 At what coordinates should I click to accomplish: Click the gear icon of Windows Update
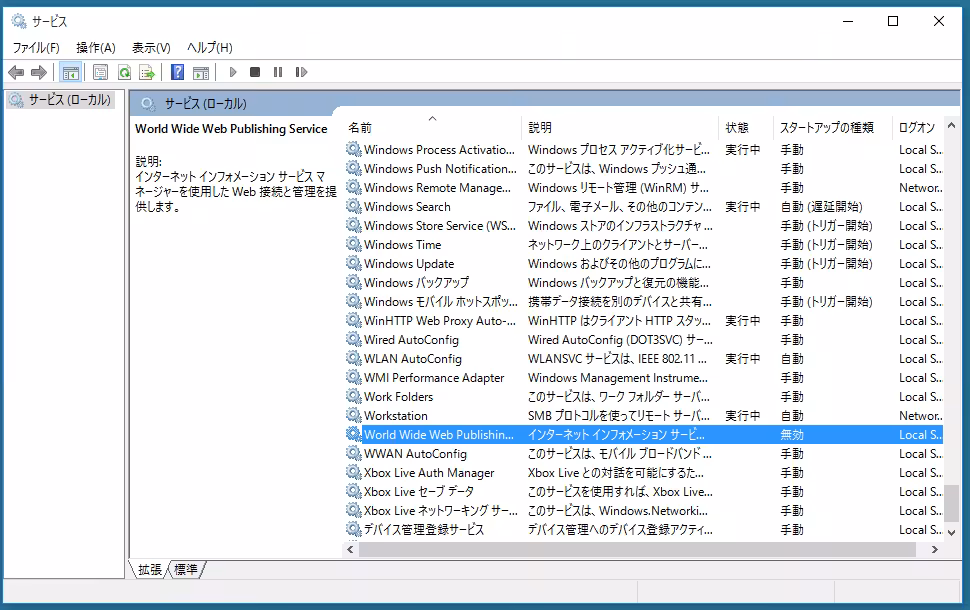click(354, 263)
